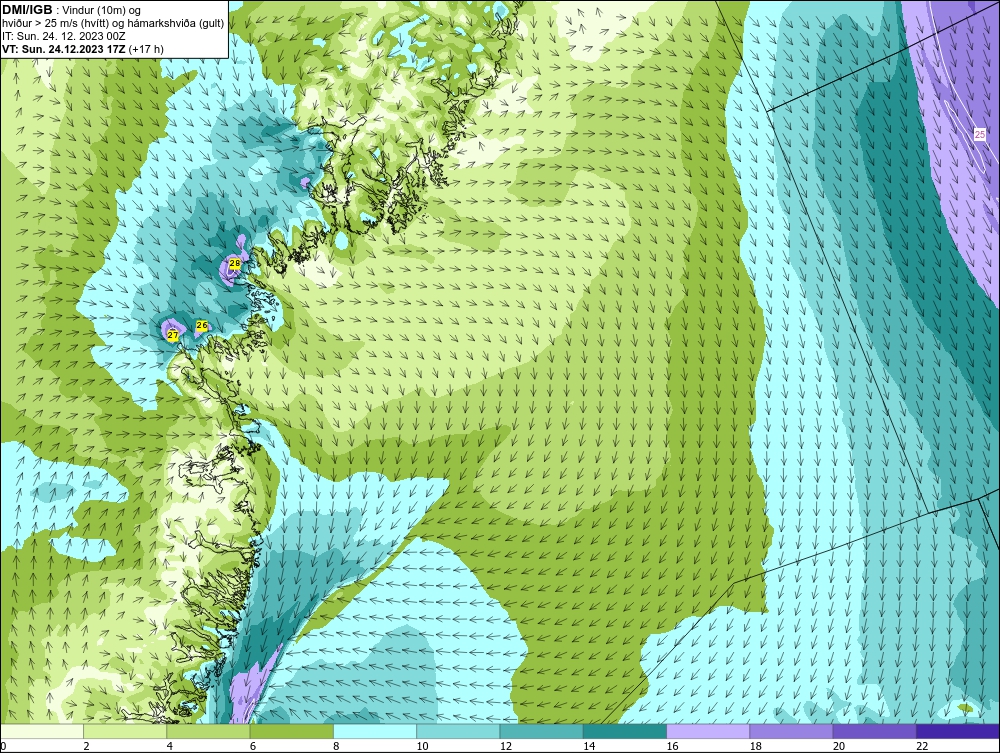Click the legend scale value 8
The image size is (1000, 753).
click(336, 747)
